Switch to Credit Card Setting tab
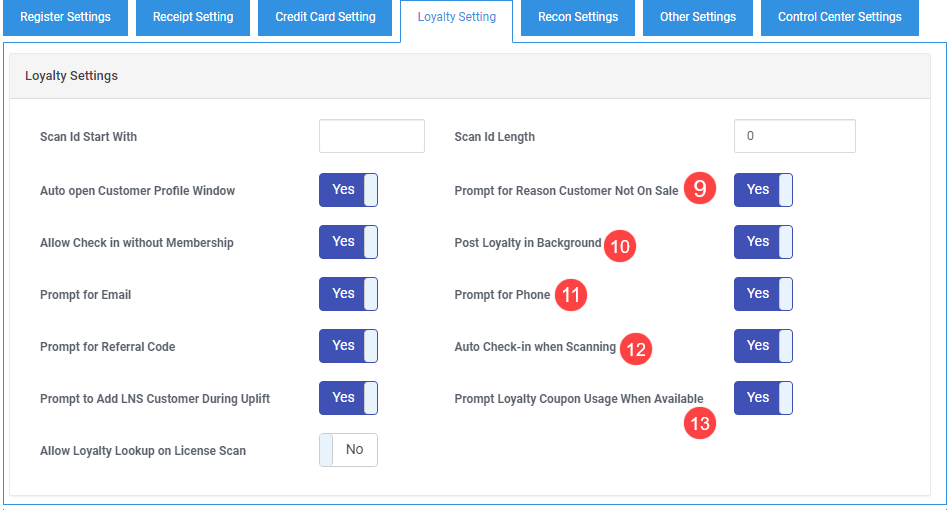 tap(325, 18)
